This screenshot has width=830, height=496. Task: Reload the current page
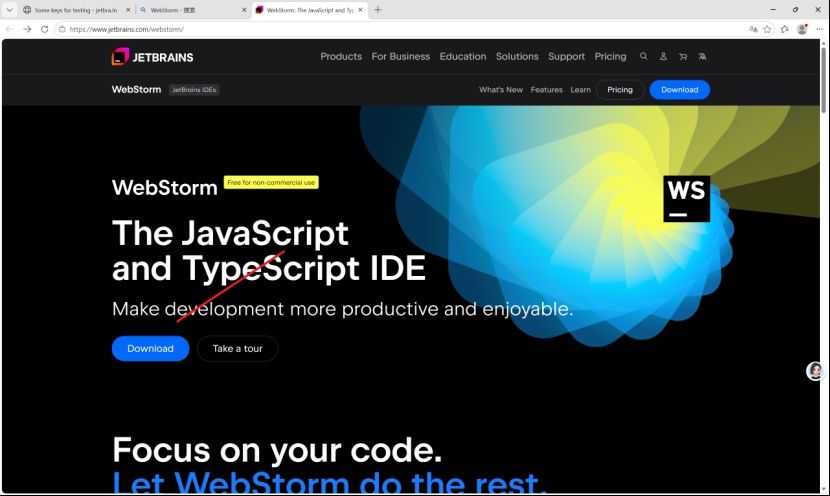pyautogui.click(x=44, y=29)
